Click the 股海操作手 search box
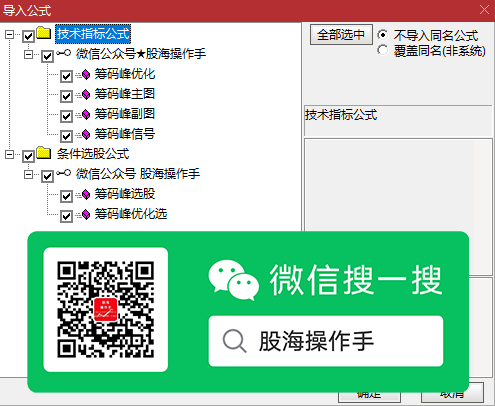Image resolution: width=495 pixels, height=406 pixels. (x=326, y=341)
